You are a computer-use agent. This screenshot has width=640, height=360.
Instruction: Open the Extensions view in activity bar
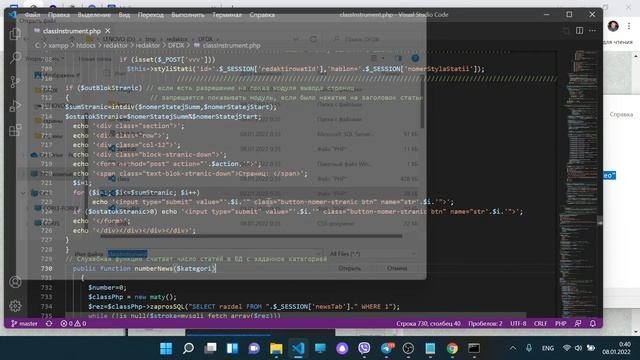15,130
